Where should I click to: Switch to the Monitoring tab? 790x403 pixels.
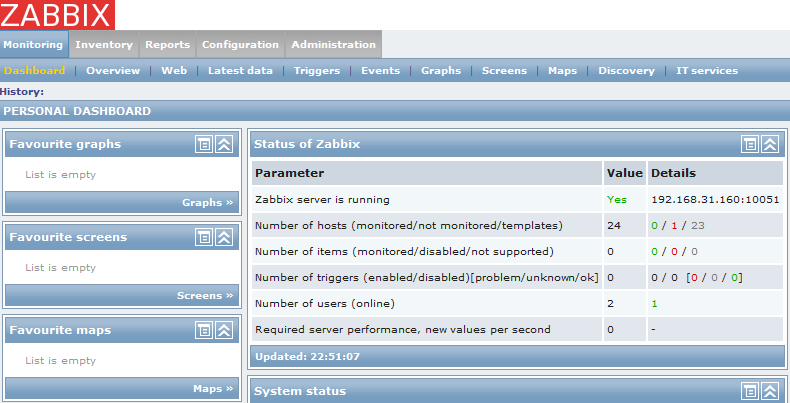click(33, 44)
